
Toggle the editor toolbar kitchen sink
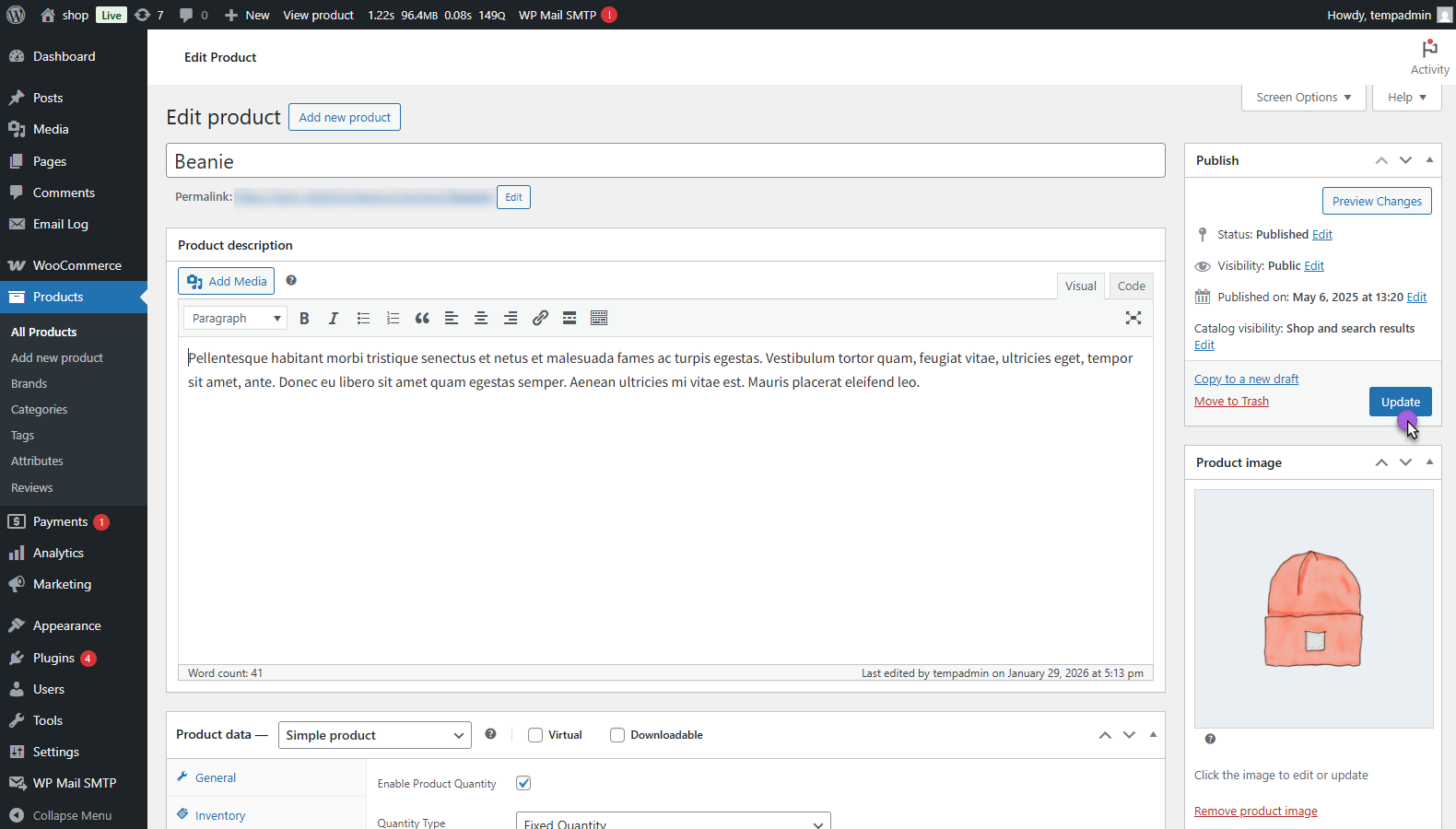tap(599, 318)
